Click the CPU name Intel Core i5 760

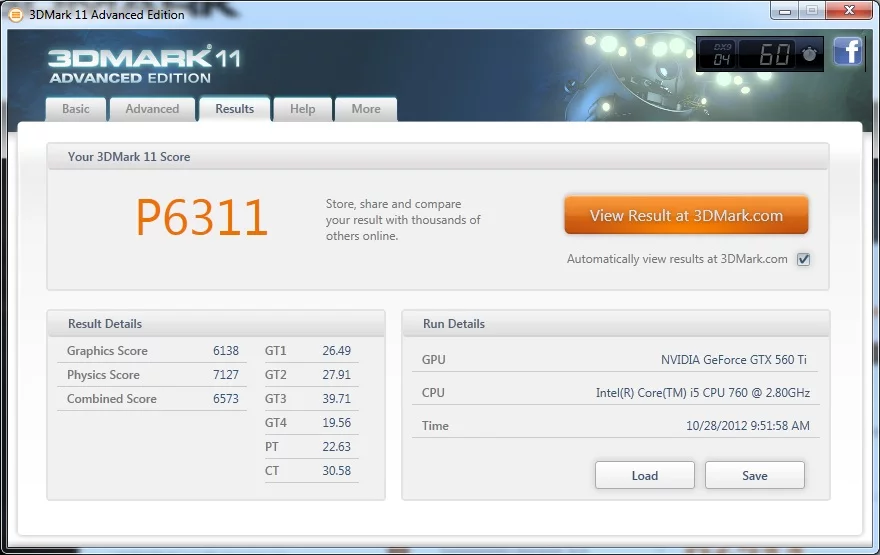(x=703, y=393)
